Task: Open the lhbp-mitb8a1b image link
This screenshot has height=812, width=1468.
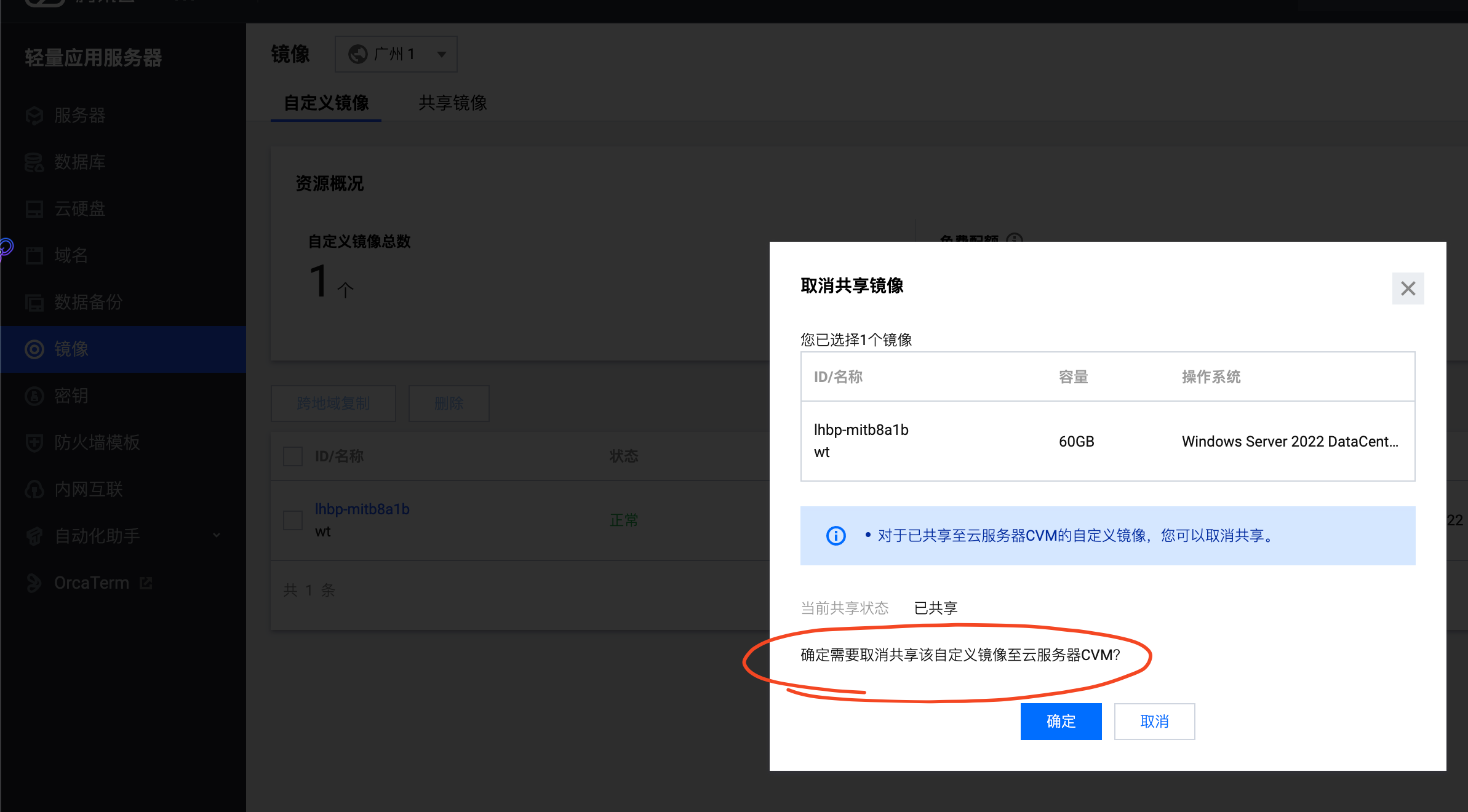Action: coord(362,509)
